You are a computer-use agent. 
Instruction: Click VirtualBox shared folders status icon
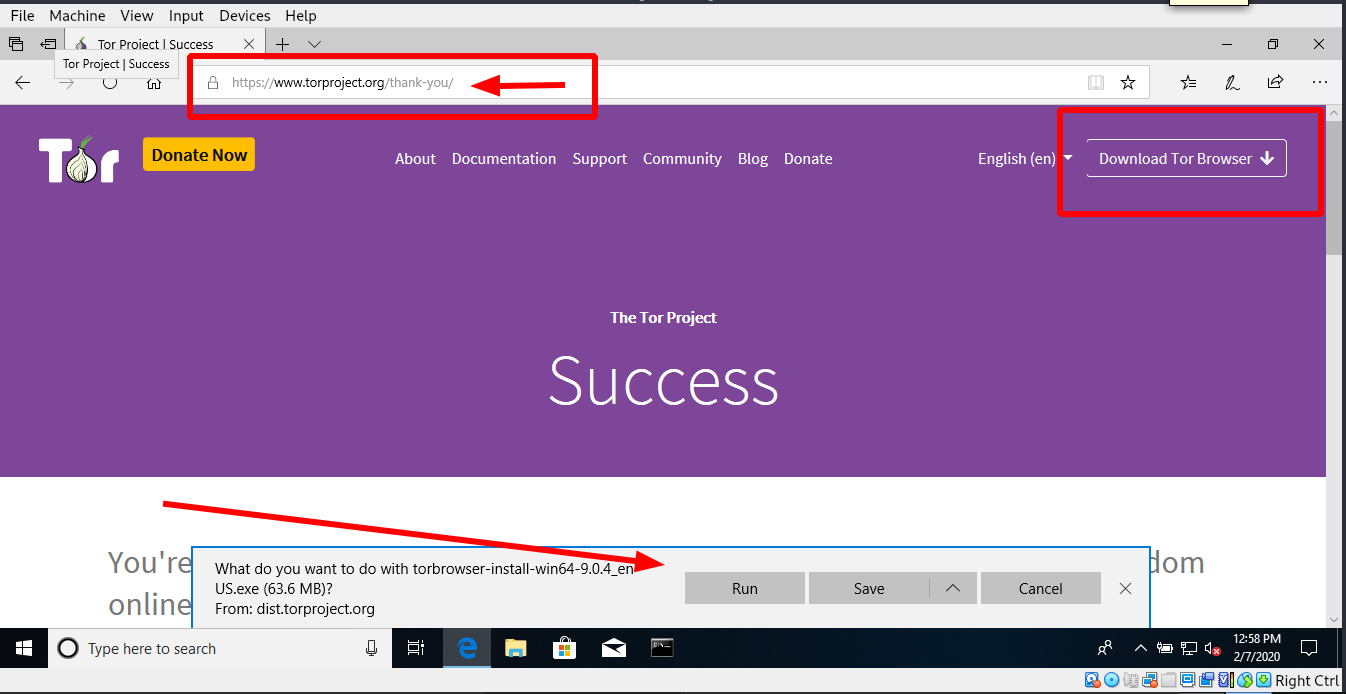[x=1168, y=680]
